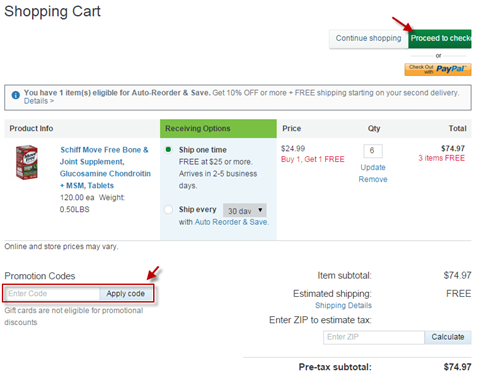Open the Schiff Move Free product link
The width and height of the screenshot is (479, 374).
pyautogui.click(x=105, y=168)
